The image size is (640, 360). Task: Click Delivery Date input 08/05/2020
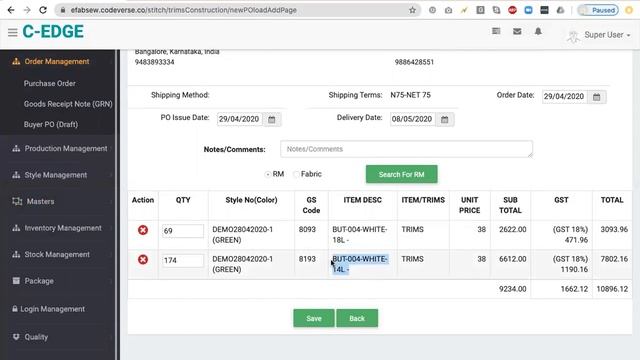click(413, 119)
